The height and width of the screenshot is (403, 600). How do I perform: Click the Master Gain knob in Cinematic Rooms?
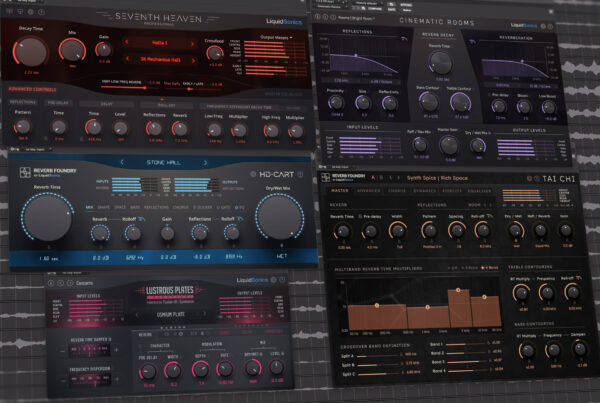(x=448, y=146)
